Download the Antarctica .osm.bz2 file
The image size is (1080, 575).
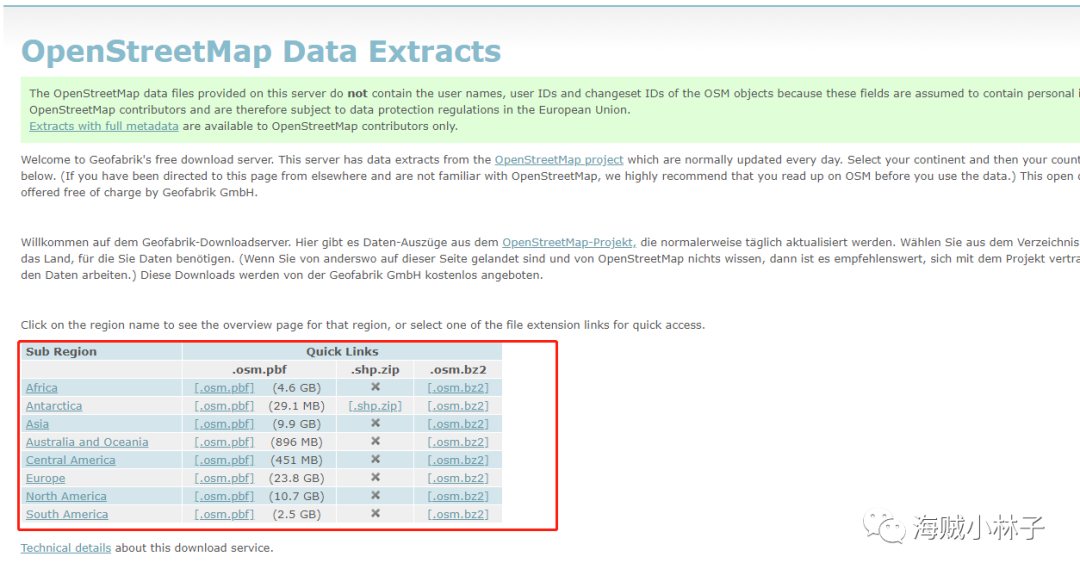point(458,406)
